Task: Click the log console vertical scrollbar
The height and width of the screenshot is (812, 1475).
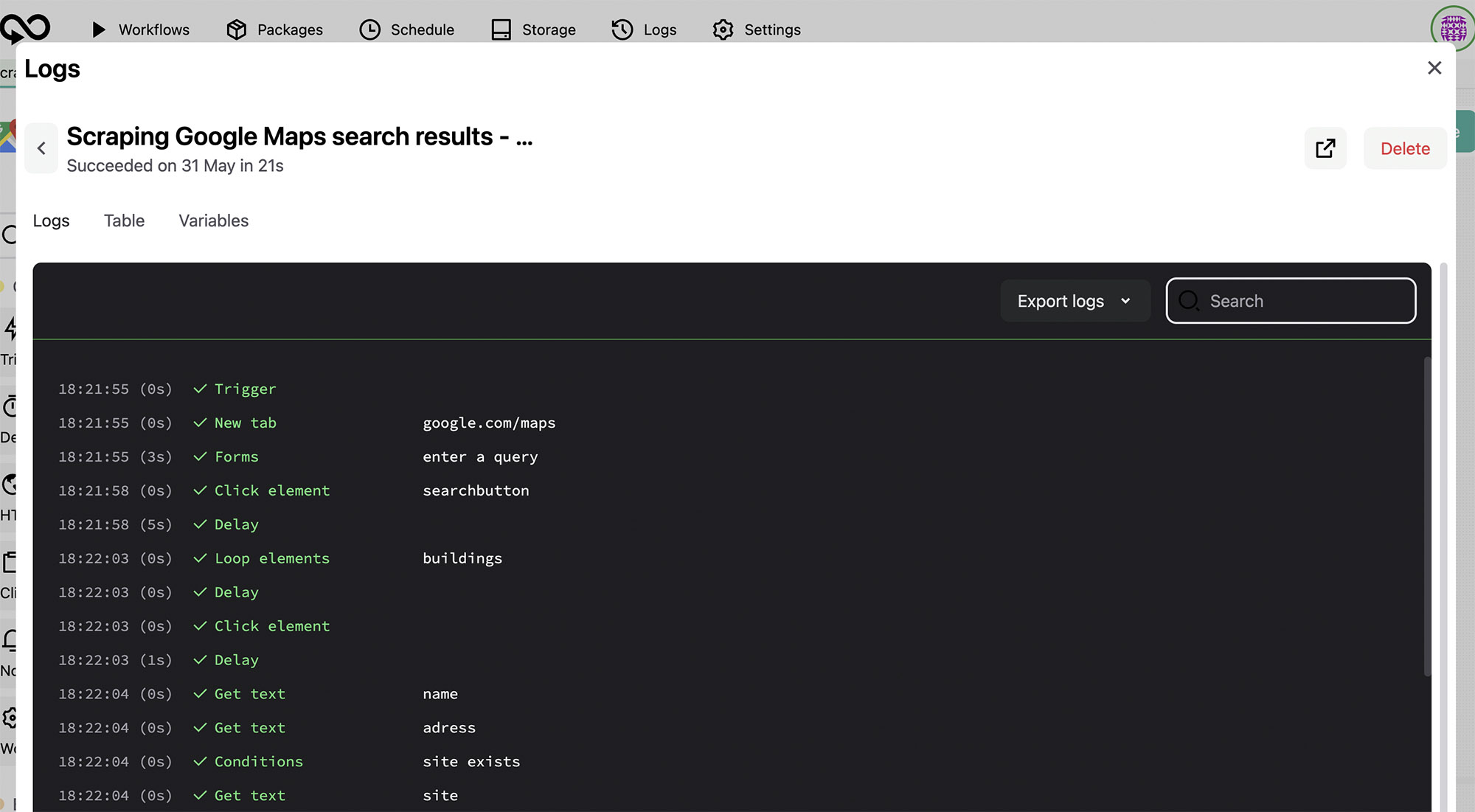Action: [1427, 516]
